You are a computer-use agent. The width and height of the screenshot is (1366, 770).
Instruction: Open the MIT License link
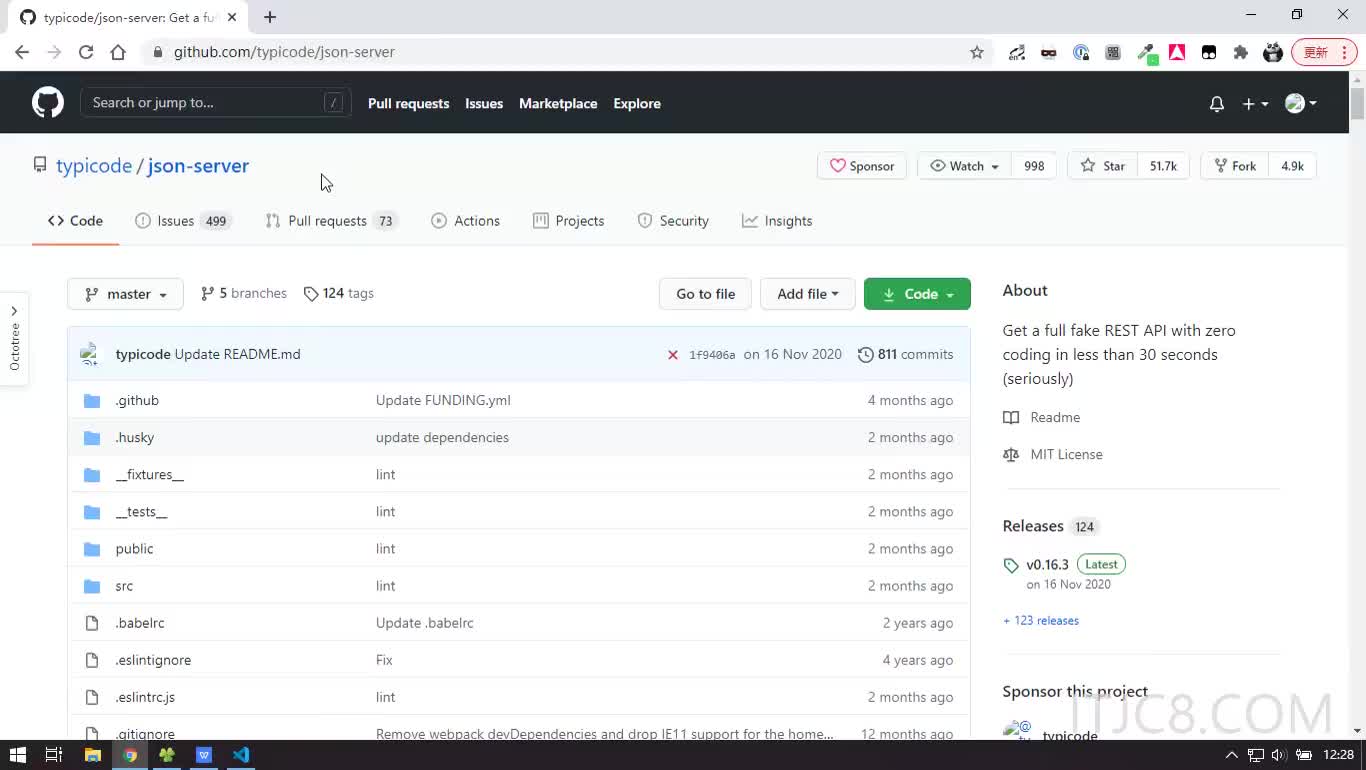click(x=1054, y=454)
